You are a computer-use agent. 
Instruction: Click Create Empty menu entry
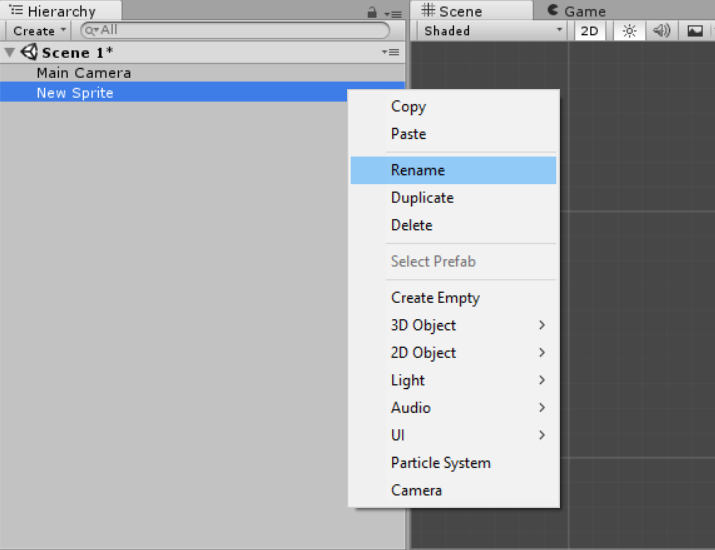453,298
